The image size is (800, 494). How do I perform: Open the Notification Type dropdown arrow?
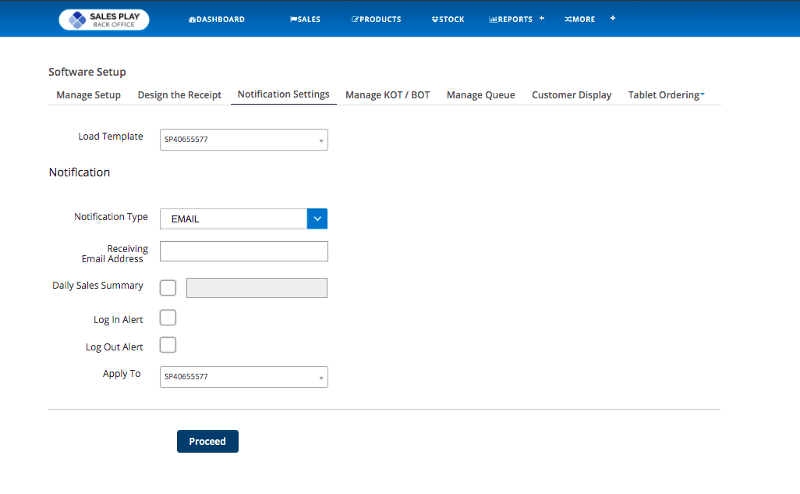click(x=317, y=219)
